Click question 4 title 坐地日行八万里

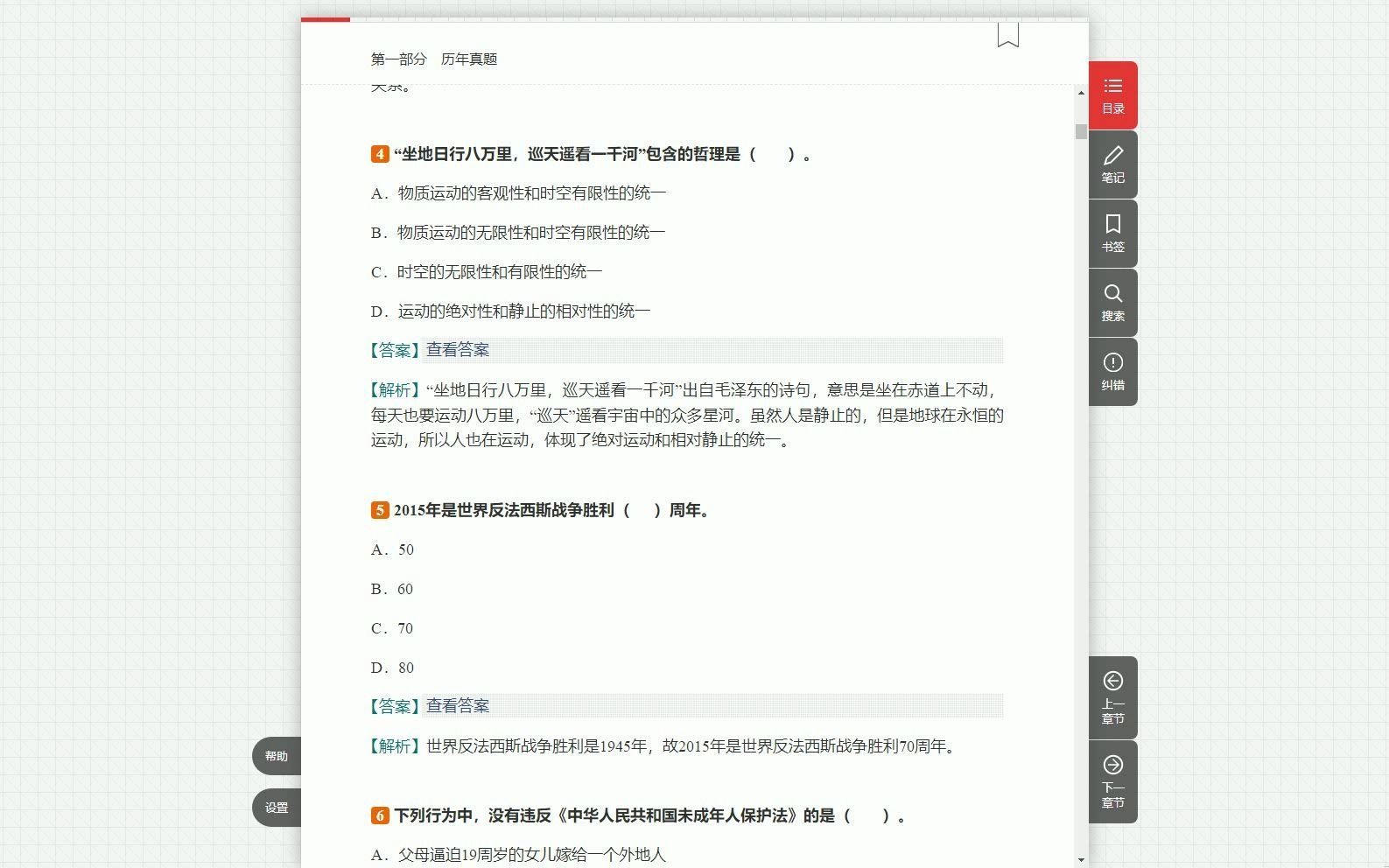click(591, 154)
